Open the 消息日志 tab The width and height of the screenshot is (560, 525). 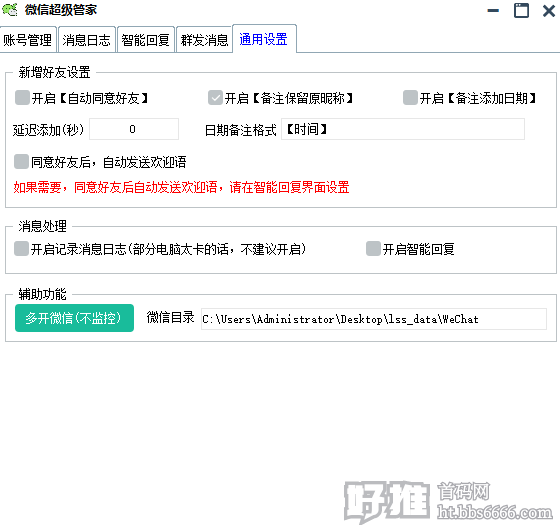coord(87,40)
